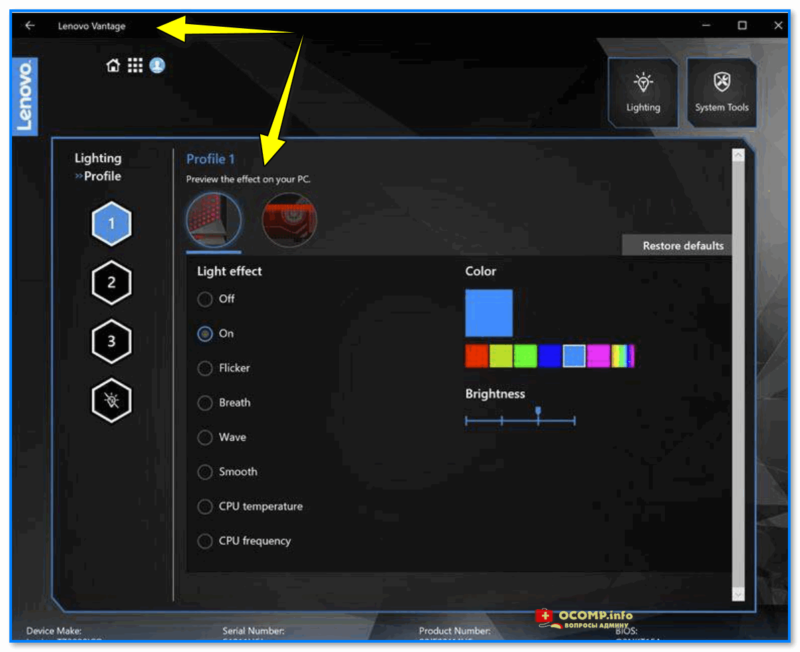
Task: Close the Lenovo Vantage window
Action: pyautogui.click(x=778, y=25)
